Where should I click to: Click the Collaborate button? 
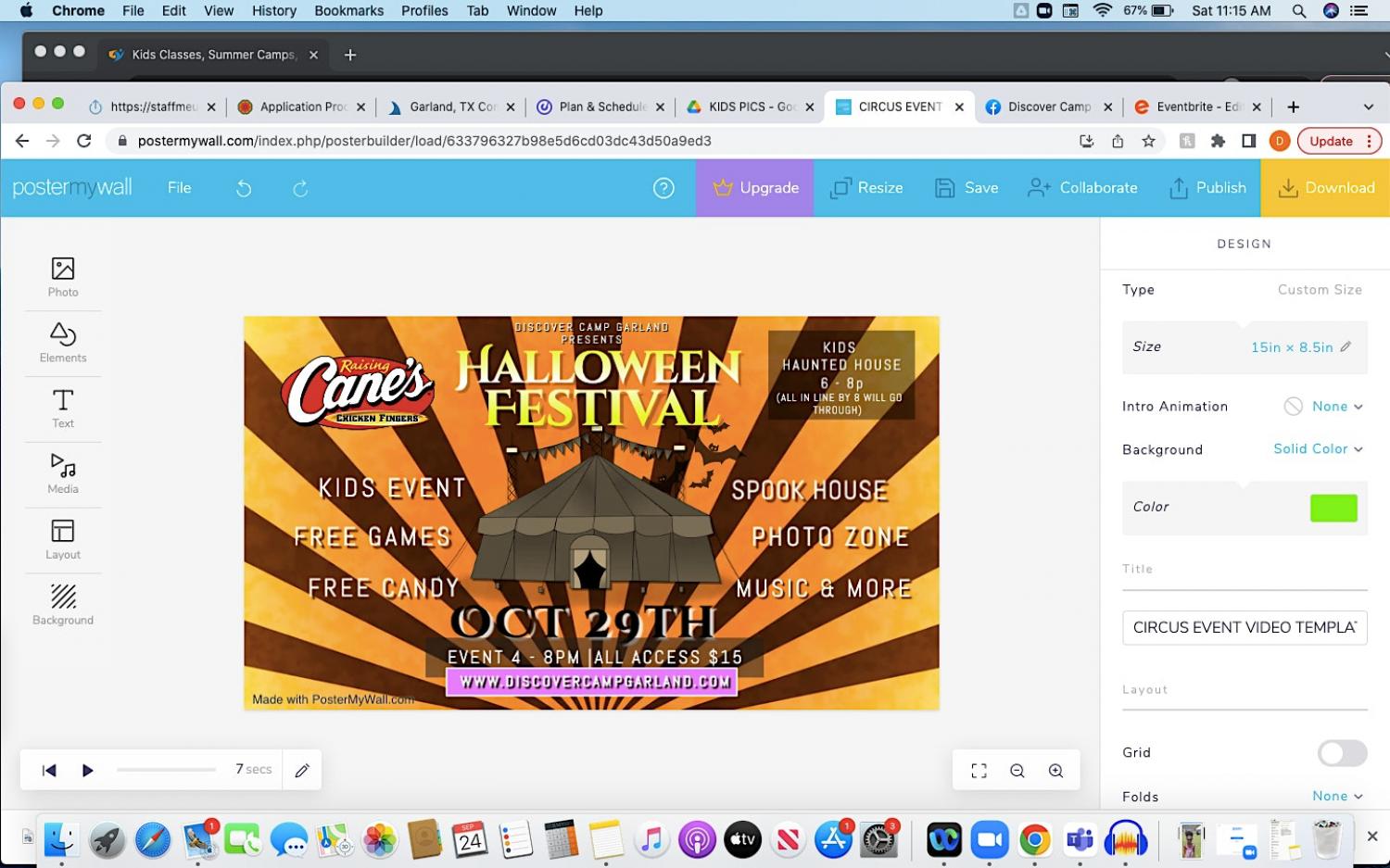pyautogui.click(x=1082, y=188)
